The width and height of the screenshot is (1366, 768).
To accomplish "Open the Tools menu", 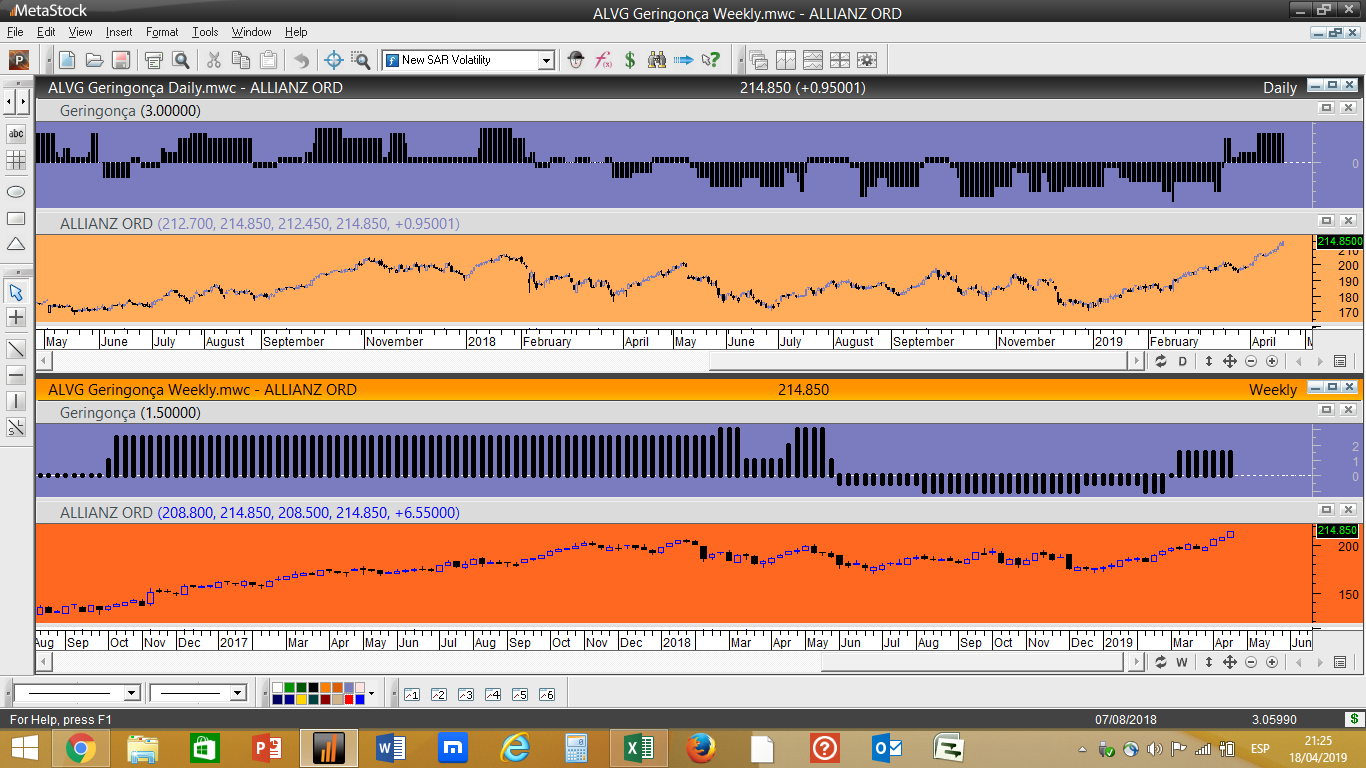I will pyautogui.click(x=205, y=32).
